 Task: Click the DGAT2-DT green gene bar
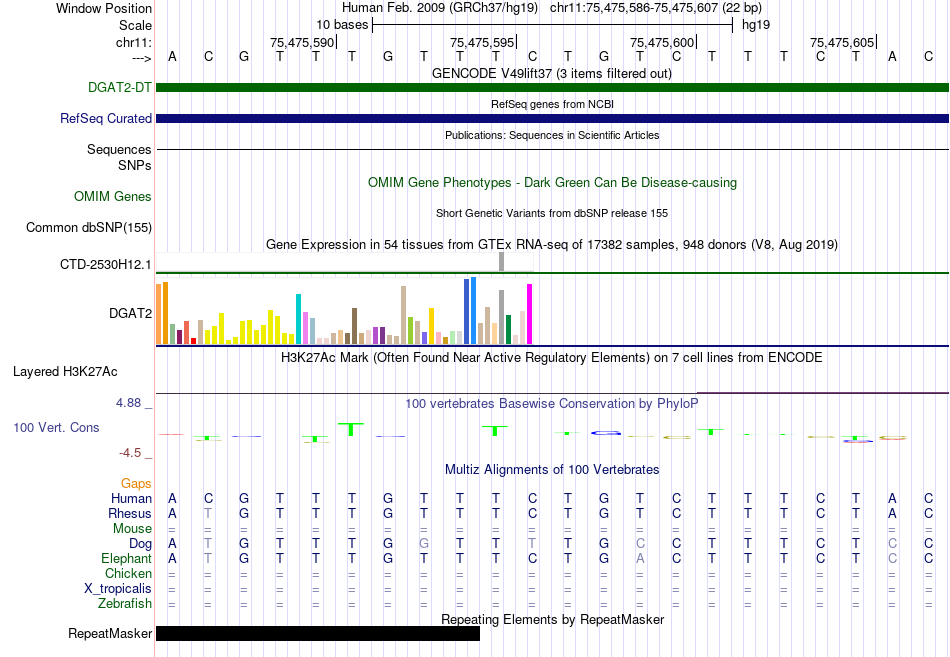point(552,87)
